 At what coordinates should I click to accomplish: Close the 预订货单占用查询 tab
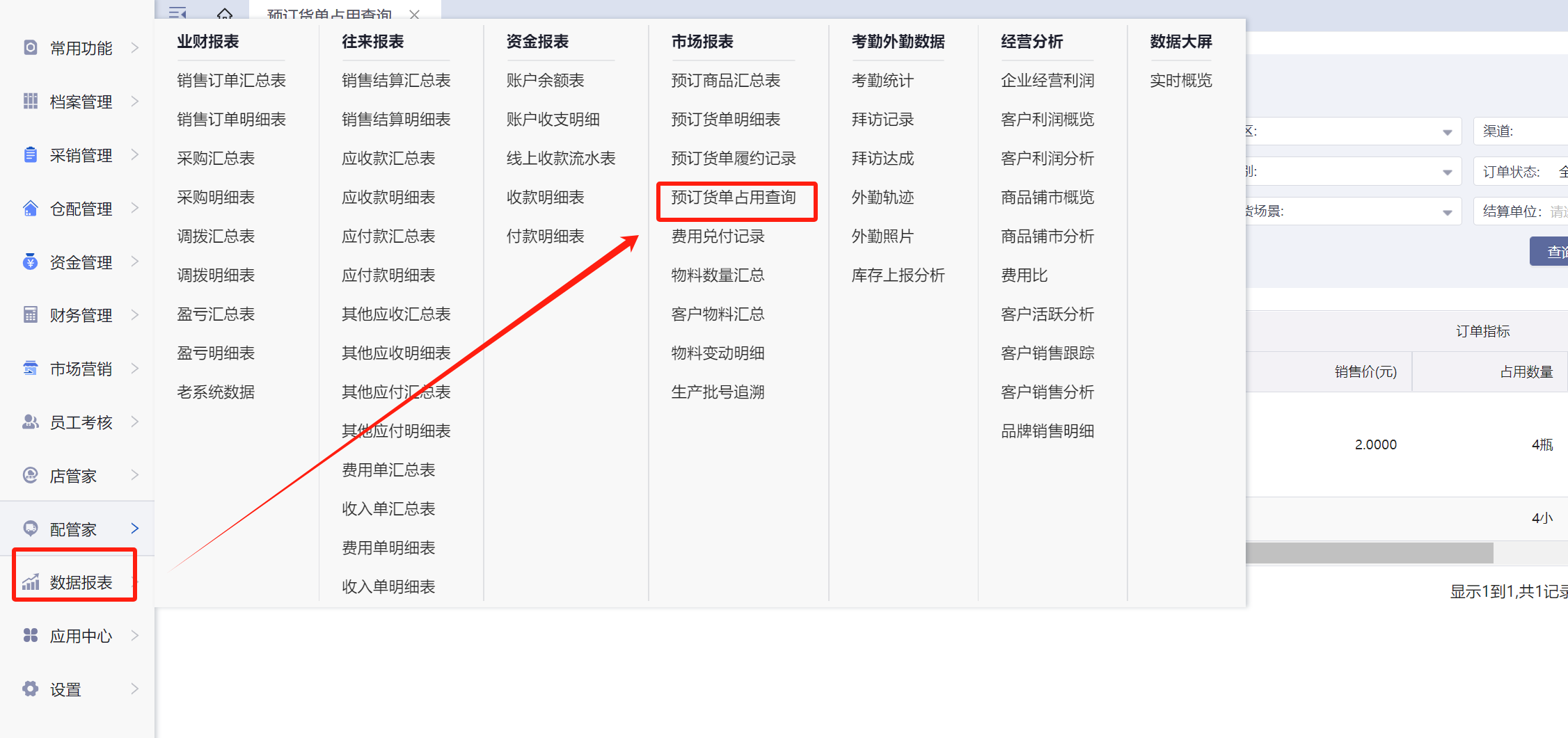click(415, 14)
